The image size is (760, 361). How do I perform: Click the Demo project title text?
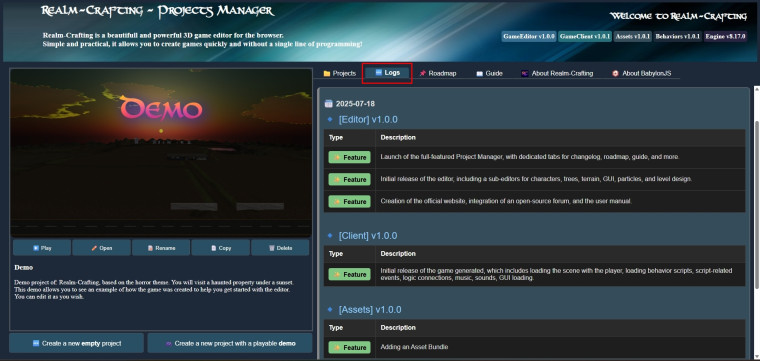click(24, 267)
